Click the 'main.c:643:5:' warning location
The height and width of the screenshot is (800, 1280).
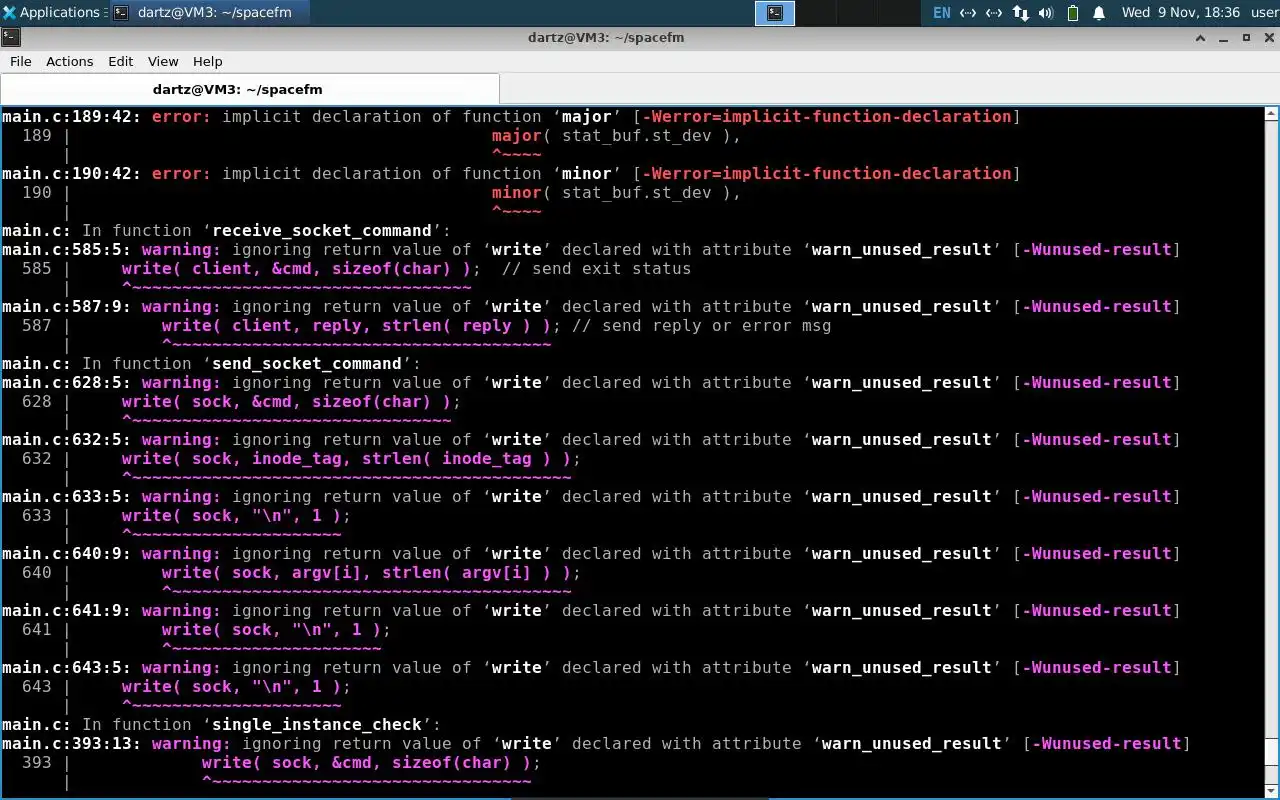point(67,668)
